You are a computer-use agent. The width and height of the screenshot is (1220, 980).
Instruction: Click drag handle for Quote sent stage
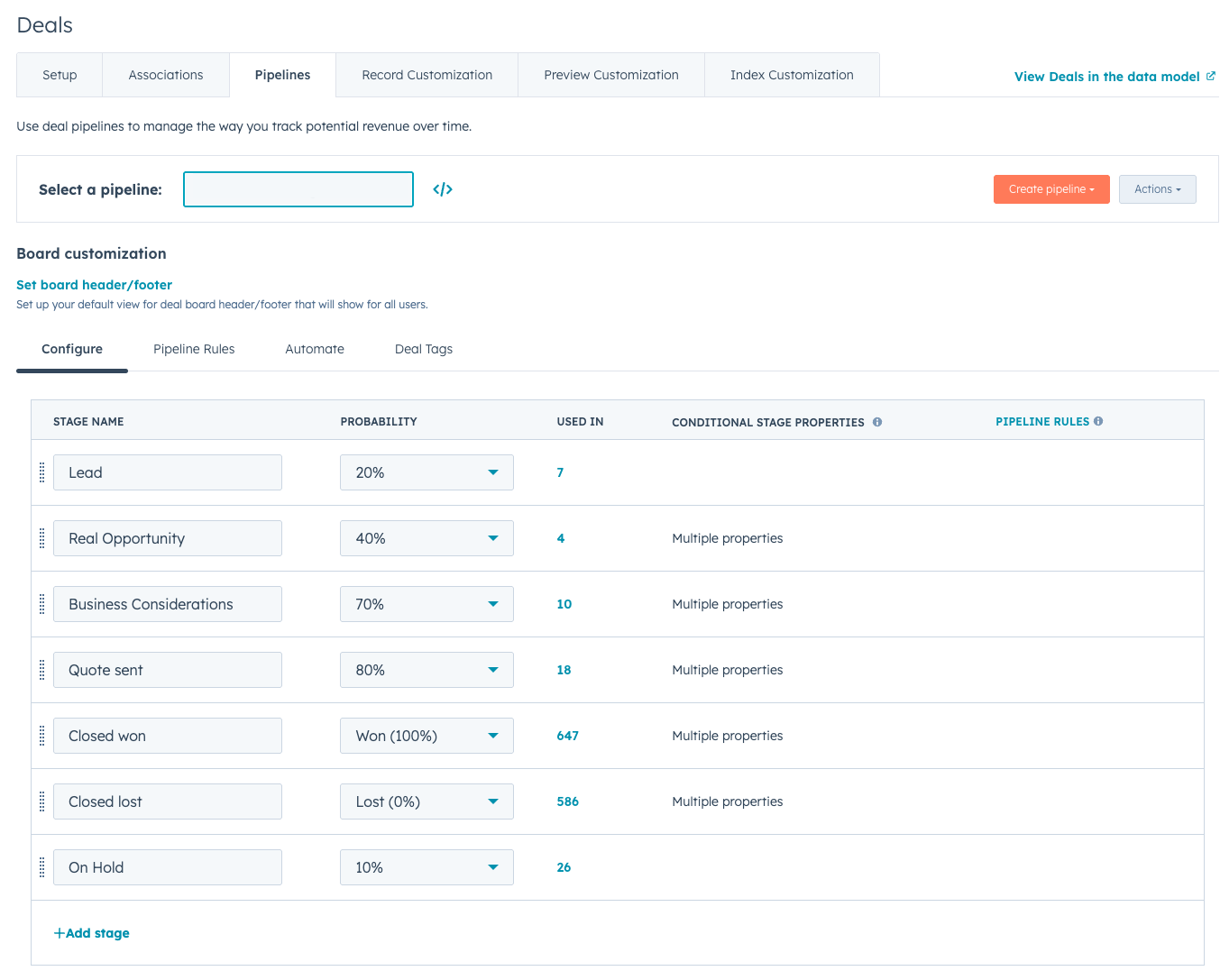[41, 670]
